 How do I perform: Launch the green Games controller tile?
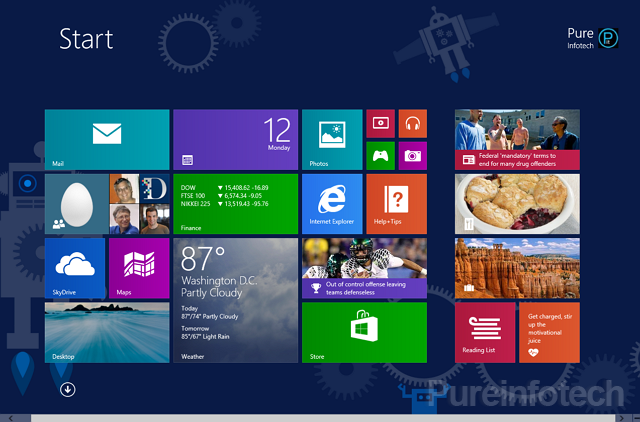pos(381,155)
